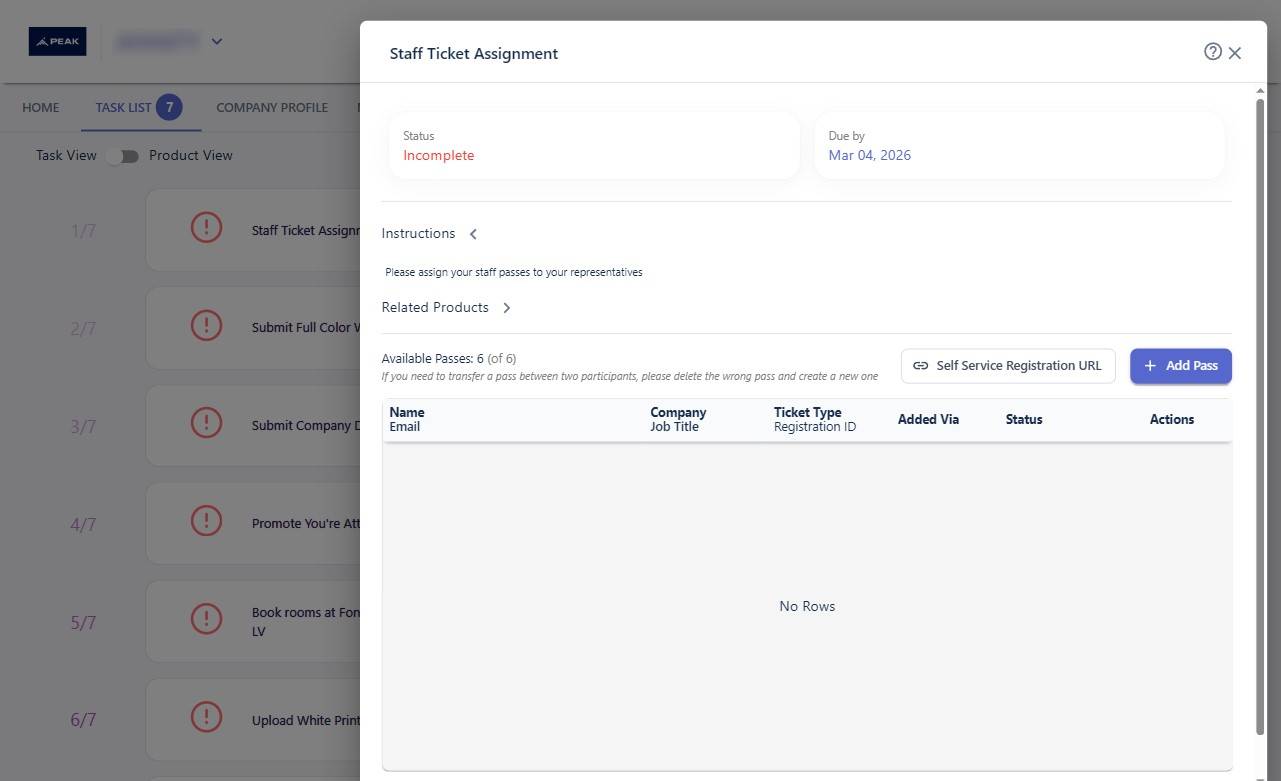Expand the Related Products section
Image resolution: width=1281 pixels, height=781 pixels.
[506, 308]
